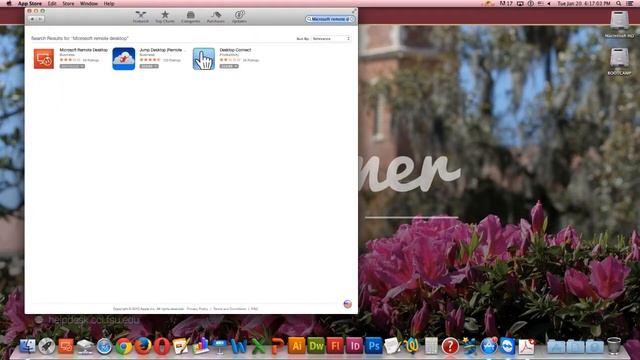Open the Remote Desktop icon in the dock
Screen dimensions: 640x360
click(x=66, y=346)
